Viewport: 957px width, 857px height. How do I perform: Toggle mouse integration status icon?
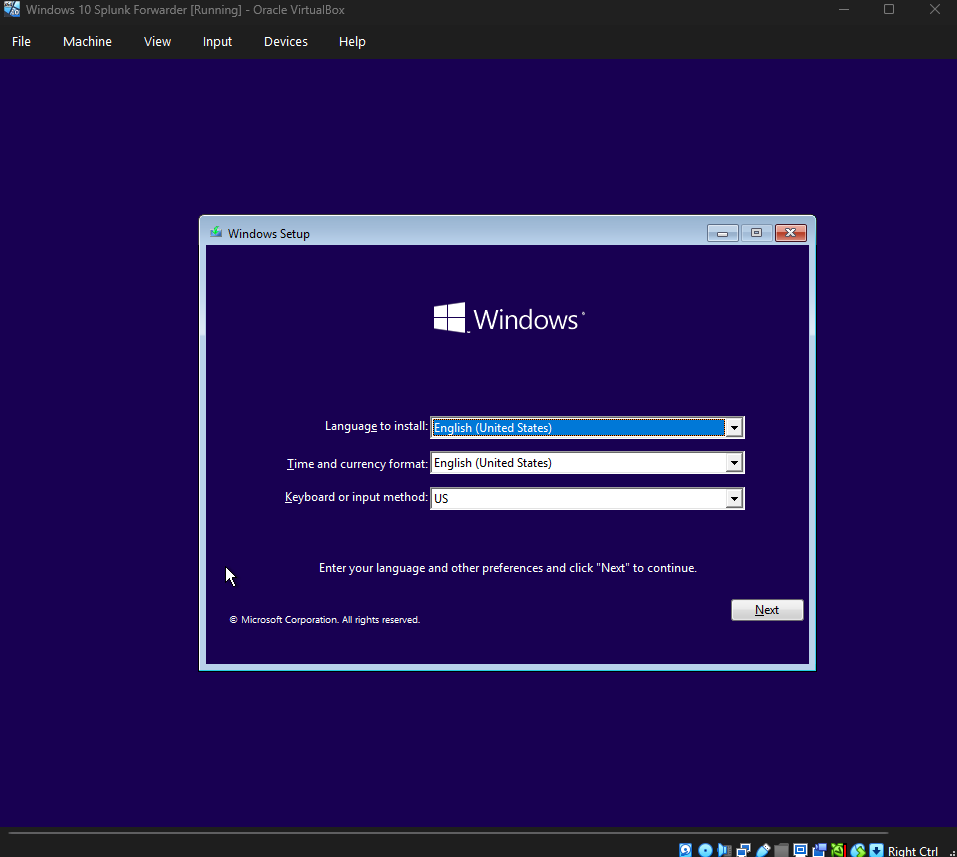(856, 849)
